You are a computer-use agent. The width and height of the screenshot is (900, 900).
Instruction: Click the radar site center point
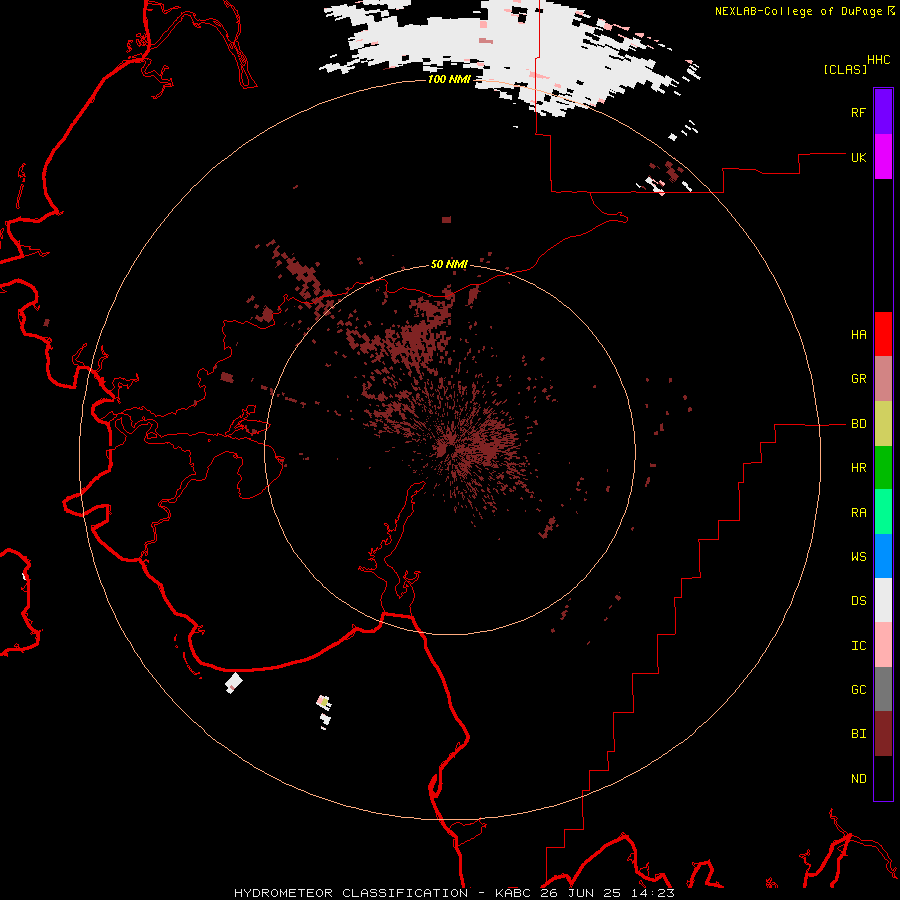450,449
